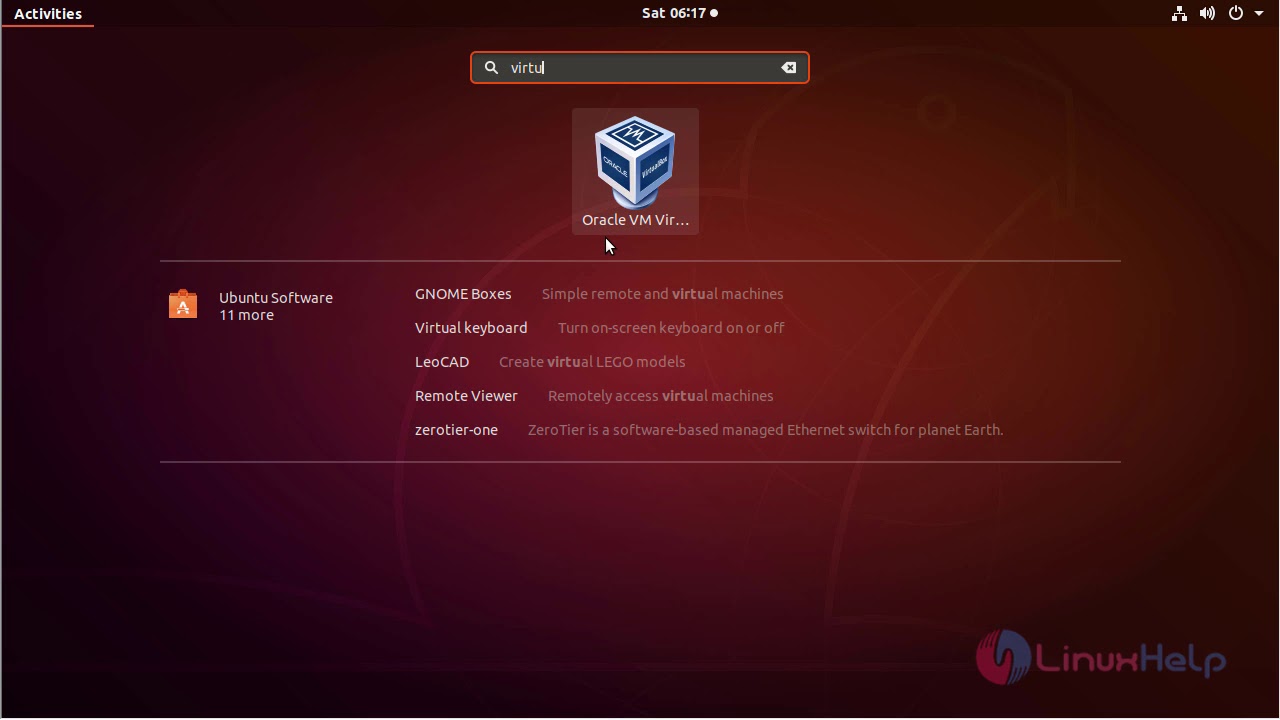Select GNOME Boxes search result
The image size is (1280, 720).
463,294
